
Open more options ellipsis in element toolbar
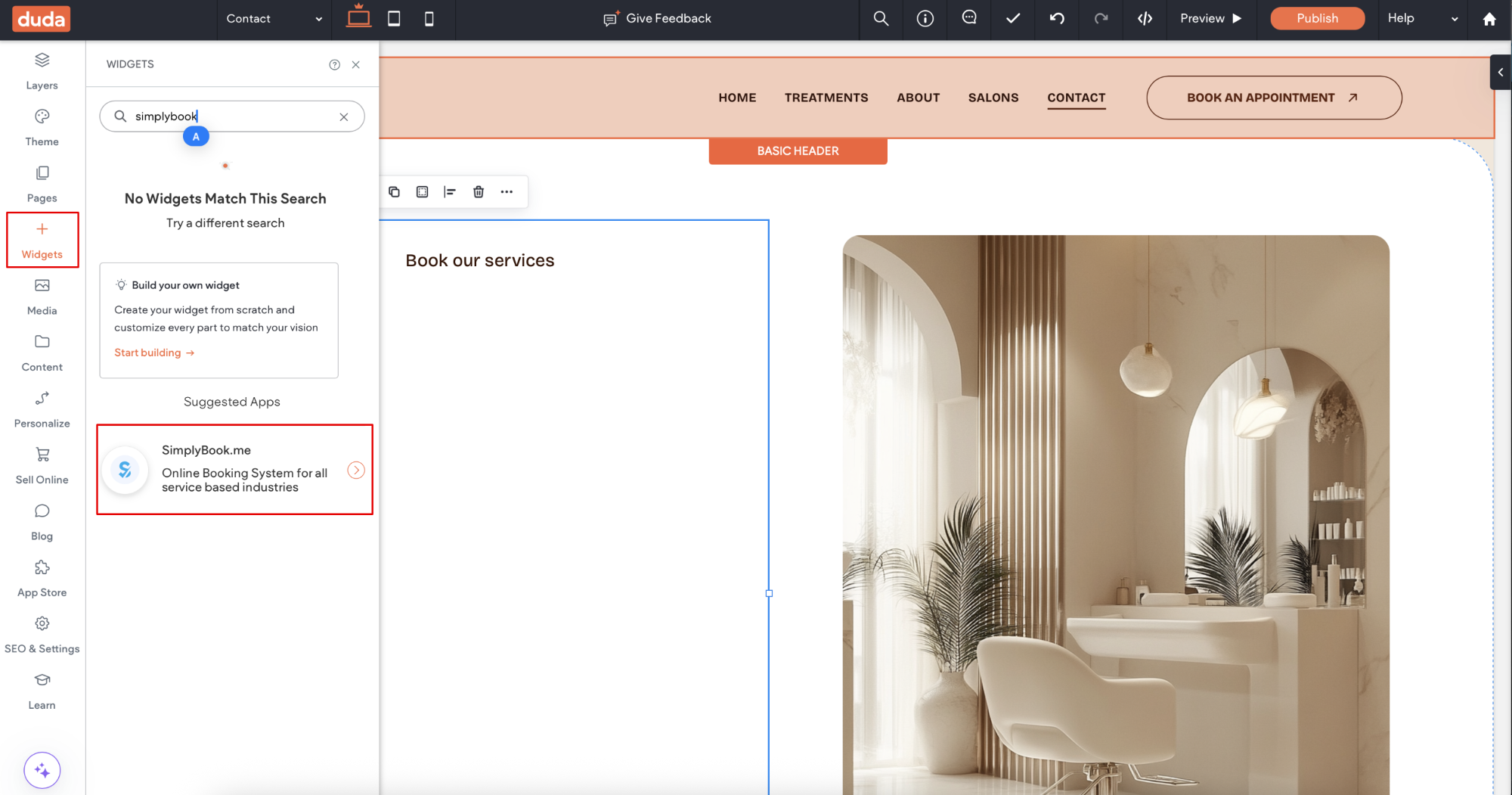coord(507,192)
